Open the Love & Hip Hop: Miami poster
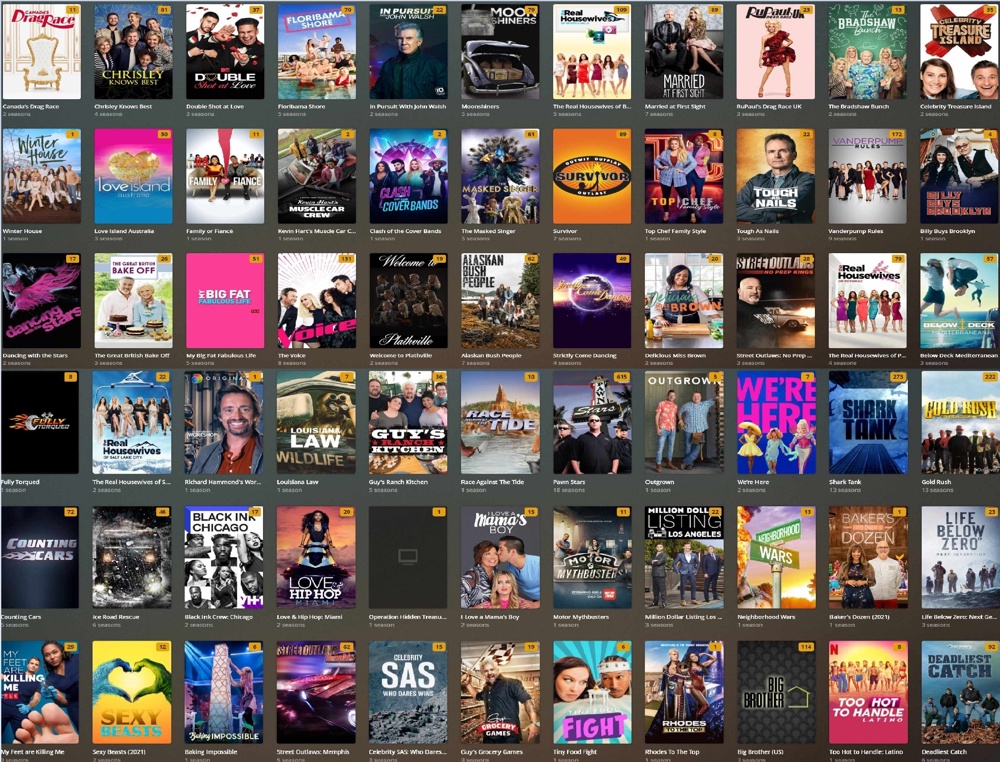 click(316, 557)
